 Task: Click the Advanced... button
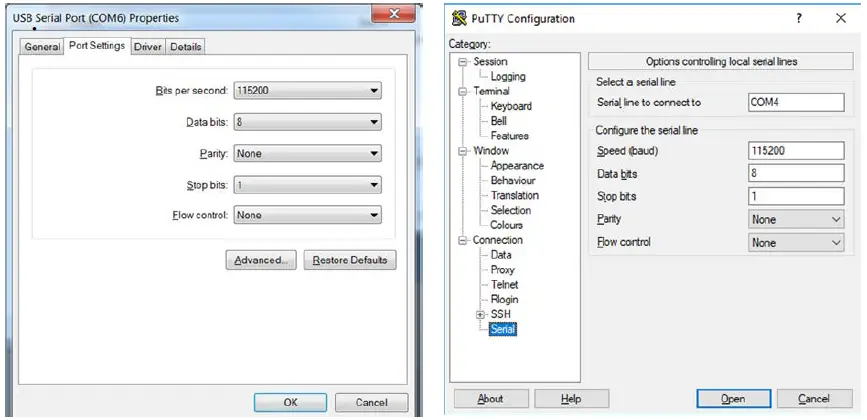click(260, 261)
